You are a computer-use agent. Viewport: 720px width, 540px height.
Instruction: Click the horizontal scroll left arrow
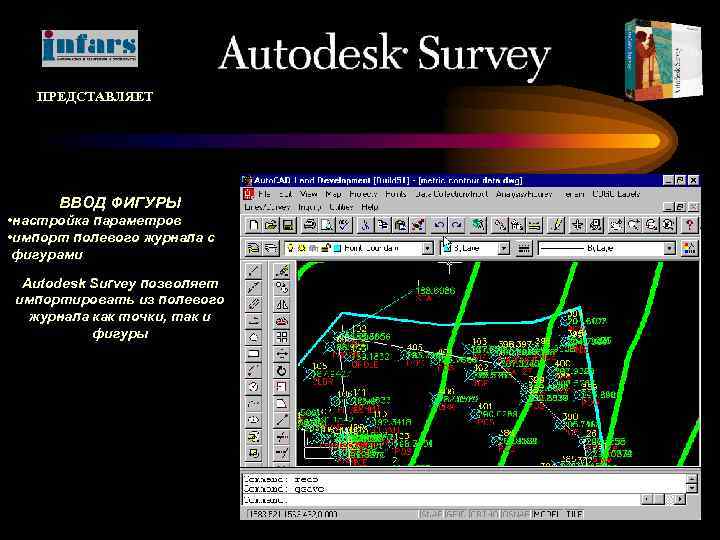point(646,499)
